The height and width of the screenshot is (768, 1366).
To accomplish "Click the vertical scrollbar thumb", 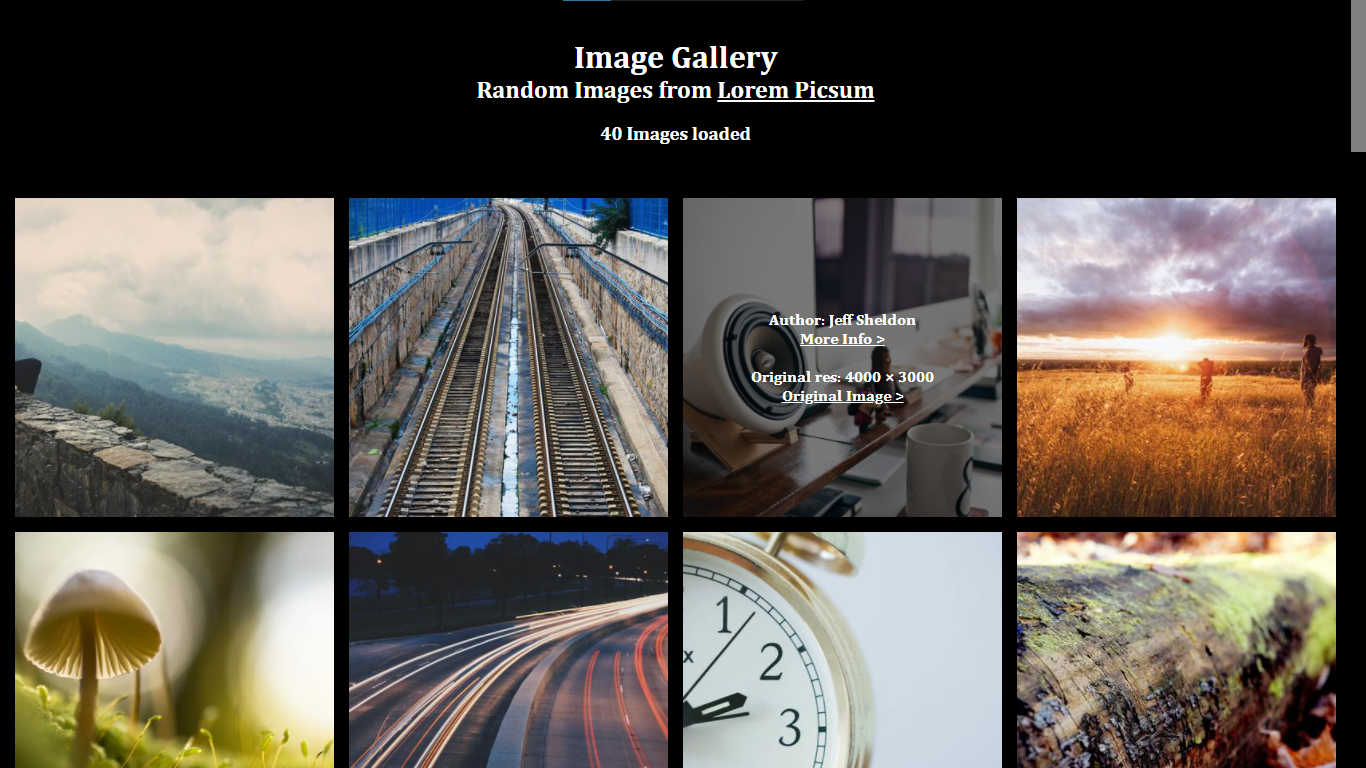I will [x=1358, y=76].
